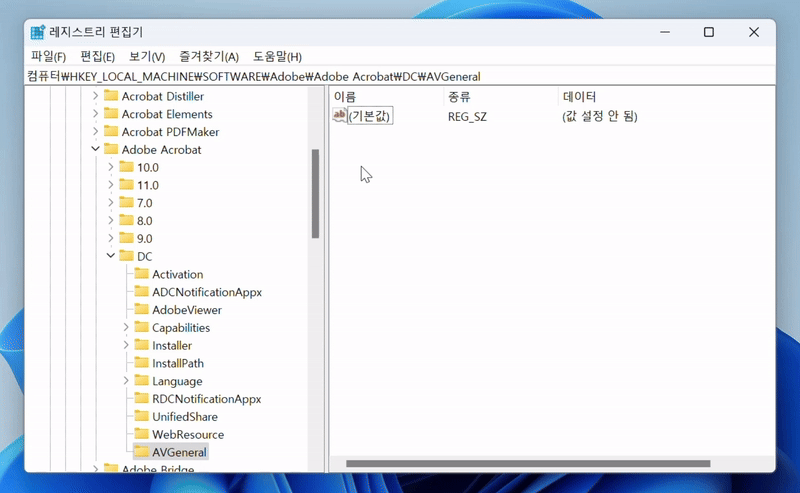Open the 편집(E) menu

(x=97, y=57)
